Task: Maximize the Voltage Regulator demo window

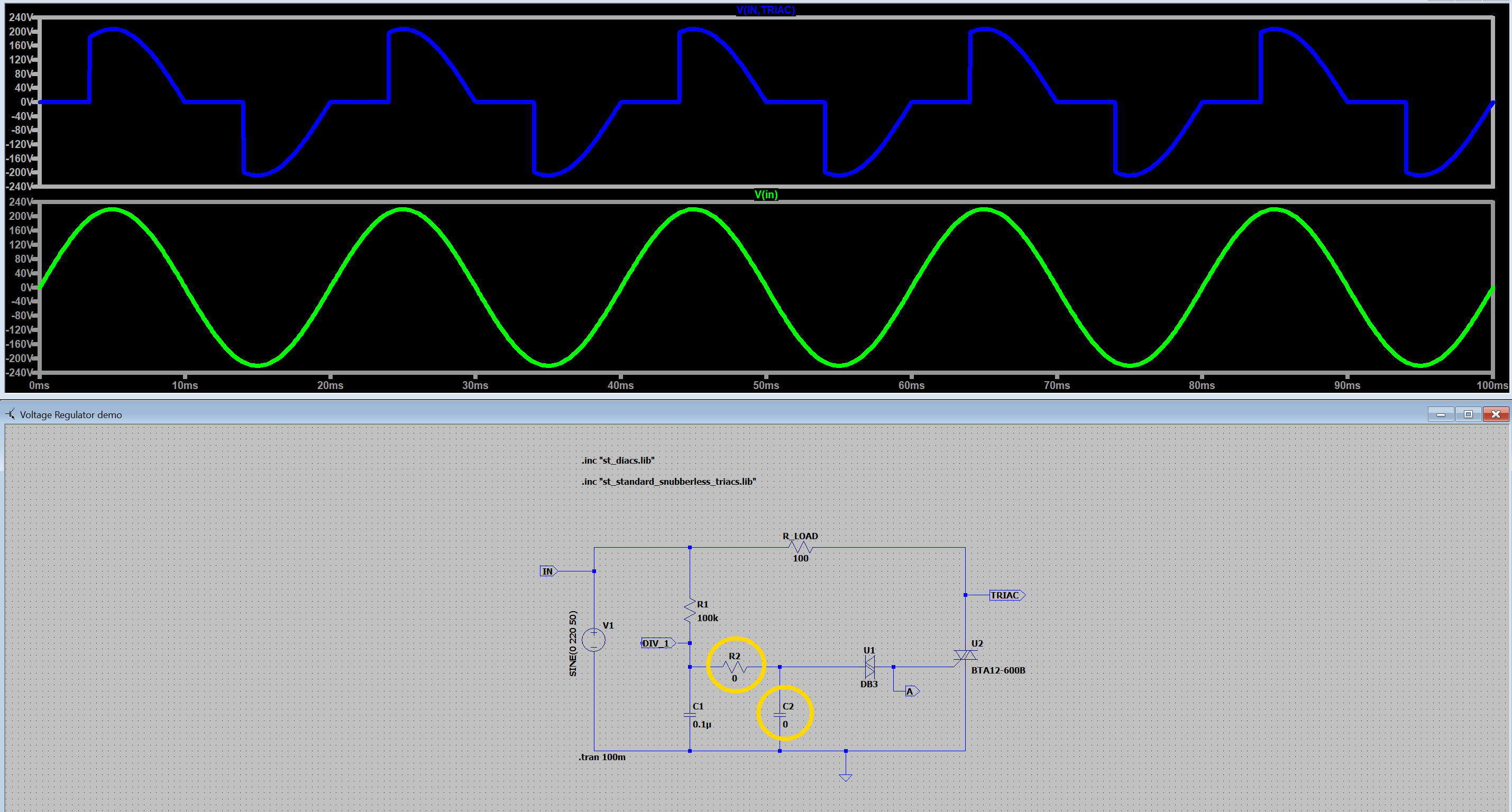Action: coord(1468,414)
